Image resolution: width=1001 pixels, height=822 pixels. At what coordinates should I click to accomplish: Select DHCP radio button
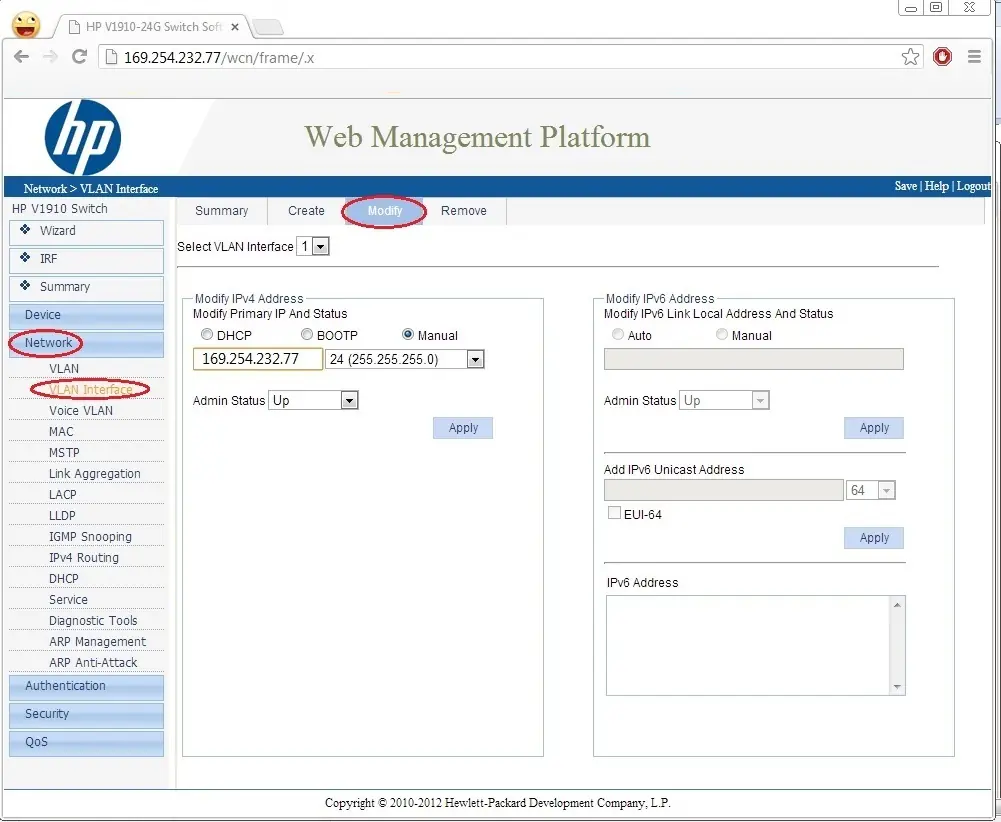click(x=207, y=334)
